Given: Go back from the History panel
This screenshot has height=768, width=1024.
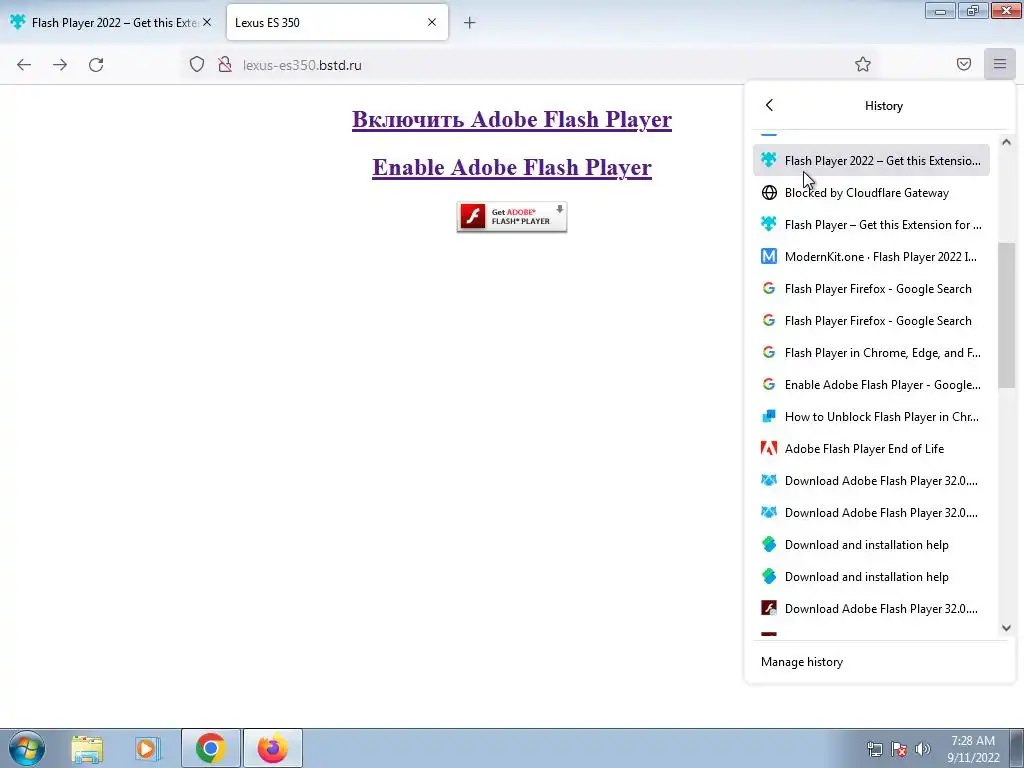Looking at the screenshot, I should pyautogui.click(x=769, y=105).
